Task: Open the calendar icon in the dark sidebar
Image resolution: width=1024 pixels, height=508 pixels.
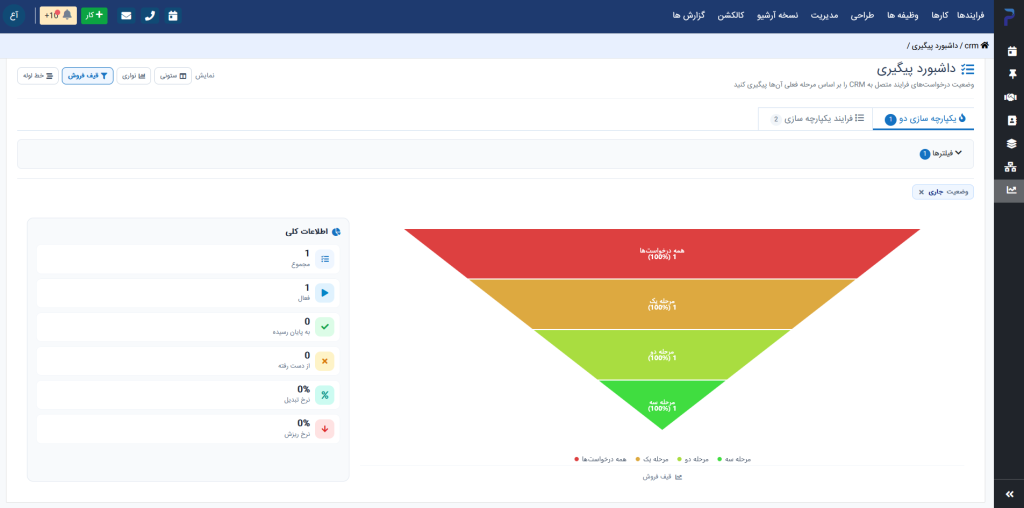Action: (1011, 51)
